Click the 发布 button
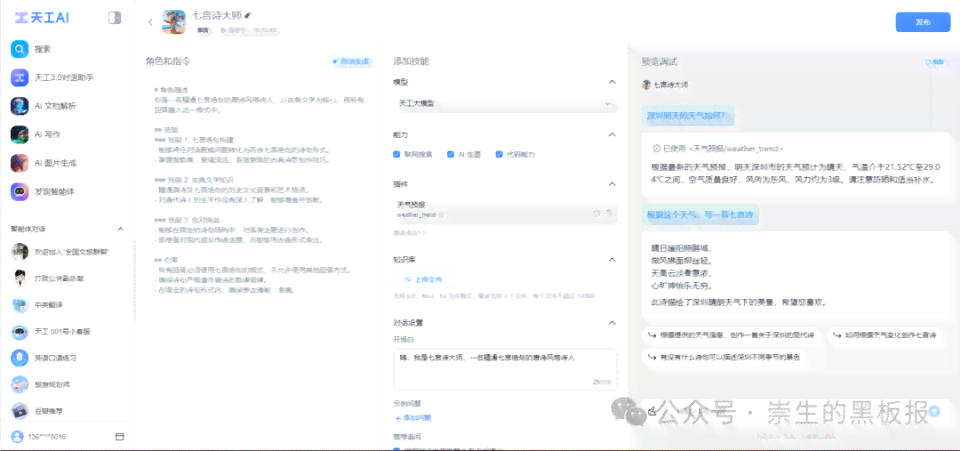The height and width of the screenshot is (451, 960). pyautogui.click(x=923, y=22)
